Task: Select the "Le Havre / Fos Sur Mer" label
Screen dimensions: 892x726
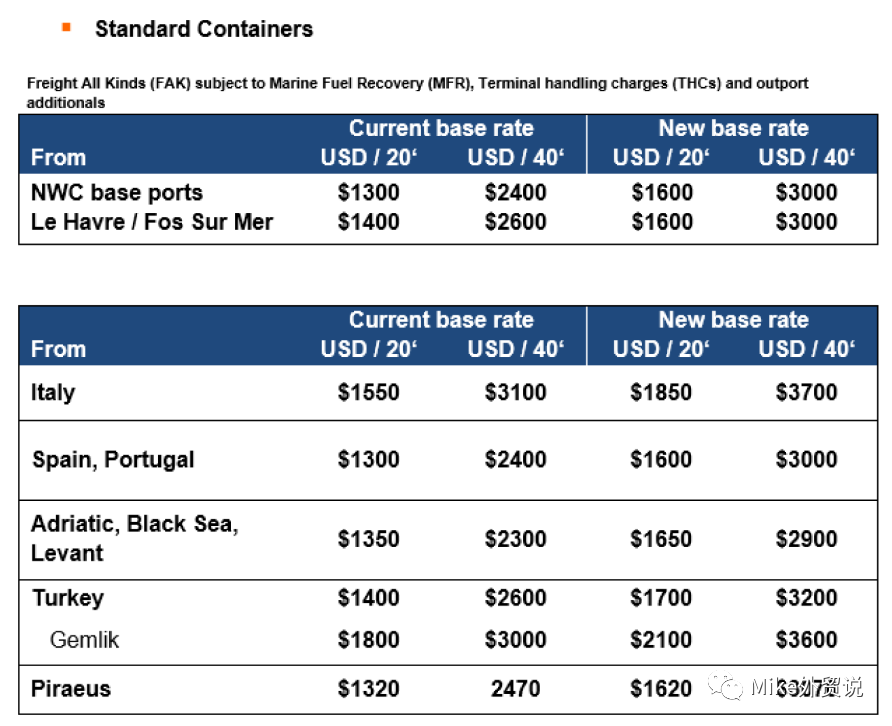Action: (152, 221)
